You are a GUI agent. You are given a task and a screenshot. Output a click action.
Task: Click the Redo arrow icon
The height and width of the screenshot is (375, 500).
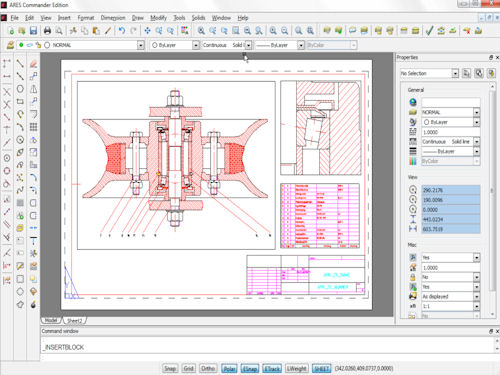point(133,31)
